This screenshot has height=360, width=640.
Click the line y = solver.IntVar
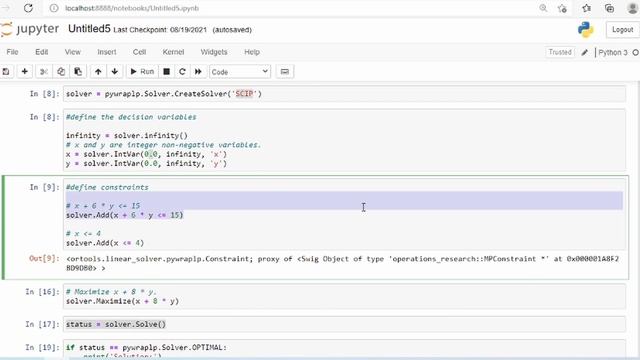point(146,164)
